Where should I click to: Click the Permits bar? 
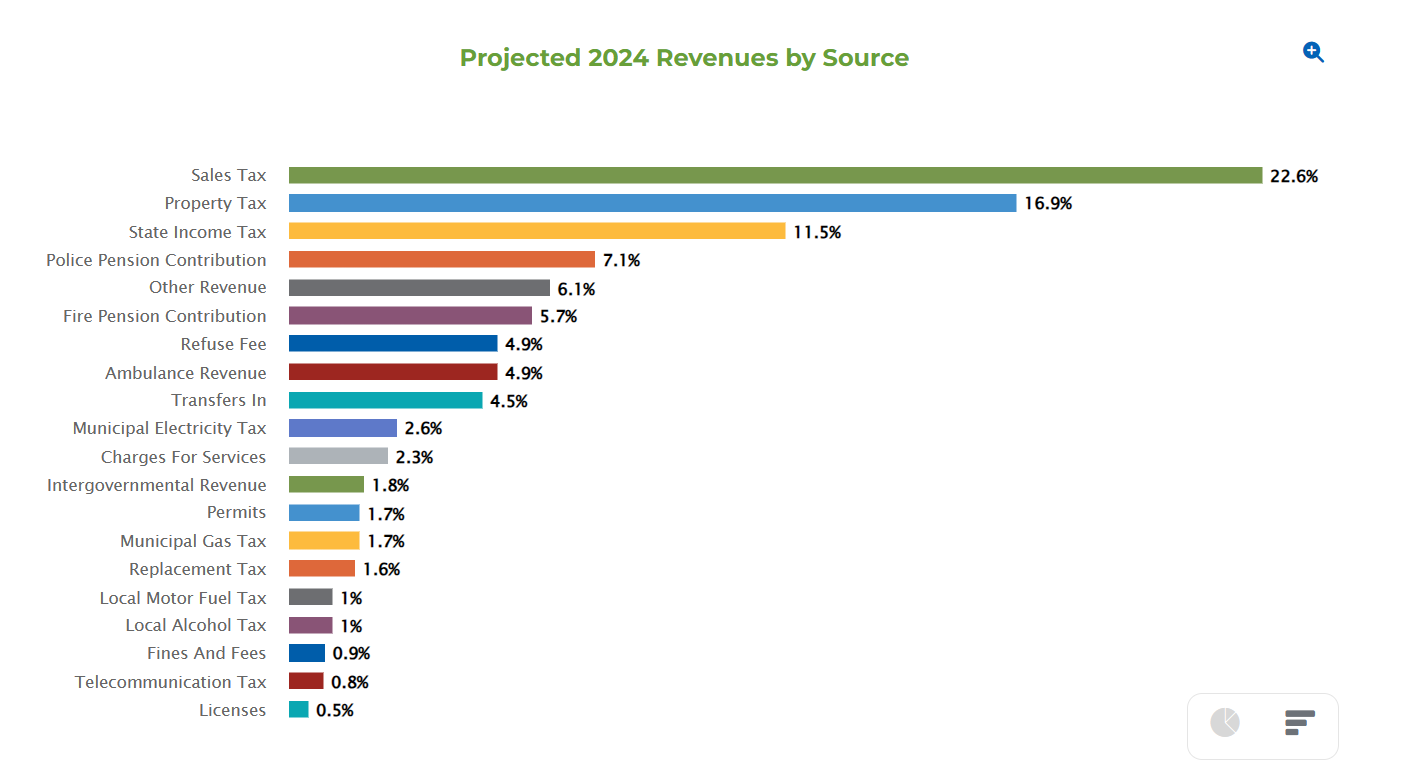click(x=324, y=513)
